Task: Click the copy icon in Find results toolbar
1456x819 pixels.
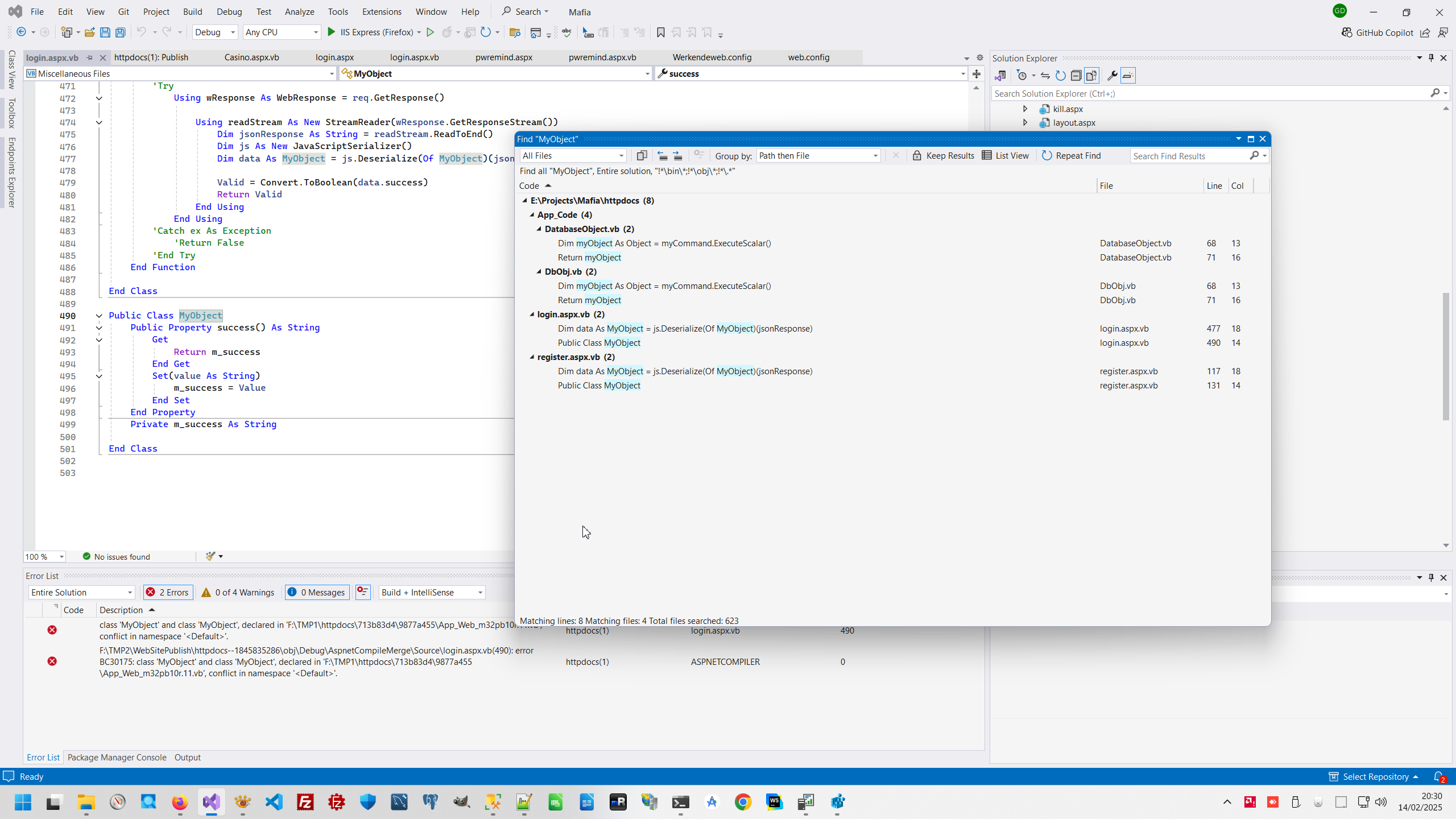Action: pos(642,155)
